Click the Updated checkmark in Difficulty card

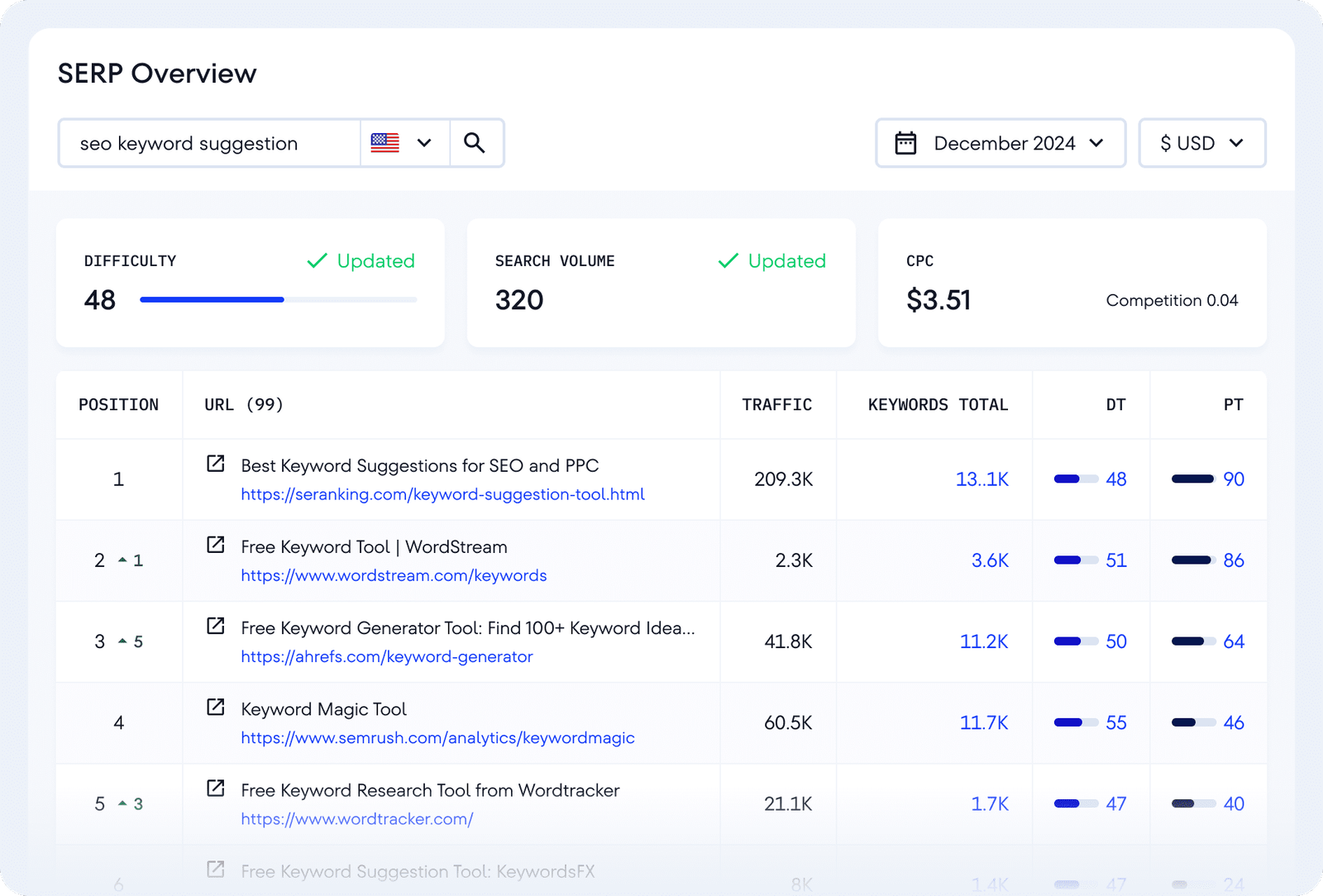tap(317, 261)
